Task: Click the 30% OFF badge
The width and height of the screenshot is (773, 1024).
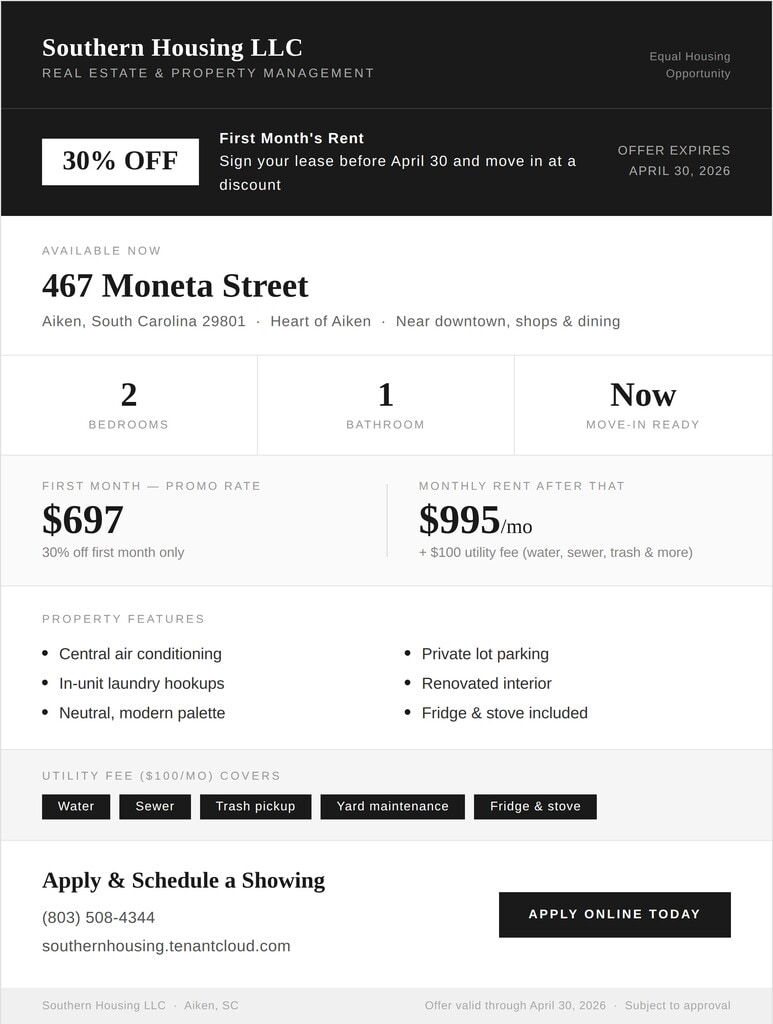Action: (x=120, y=161)
